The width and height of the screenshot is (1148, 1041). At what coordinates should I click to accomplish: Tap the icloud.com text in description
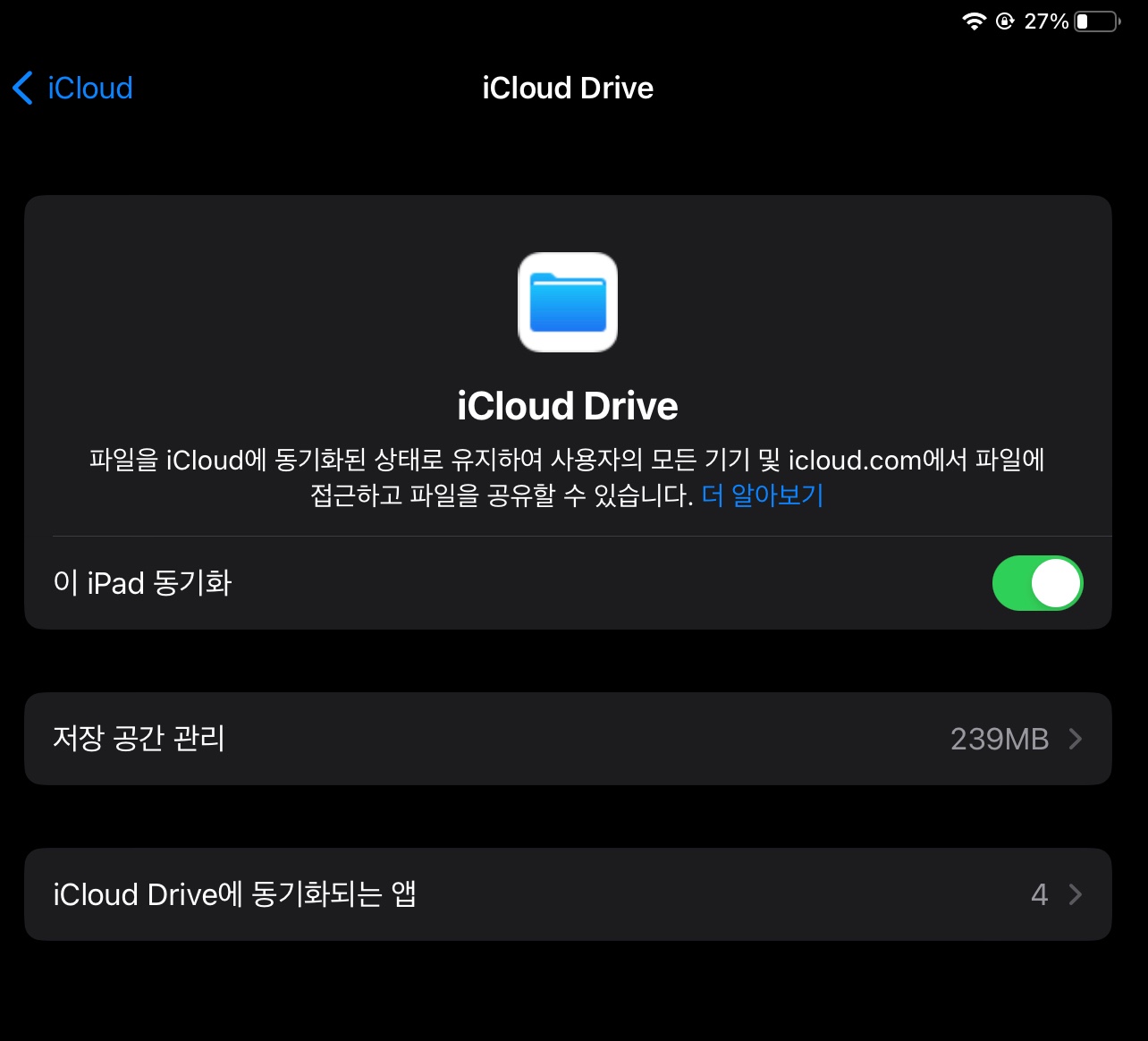[x=855, y=460]
